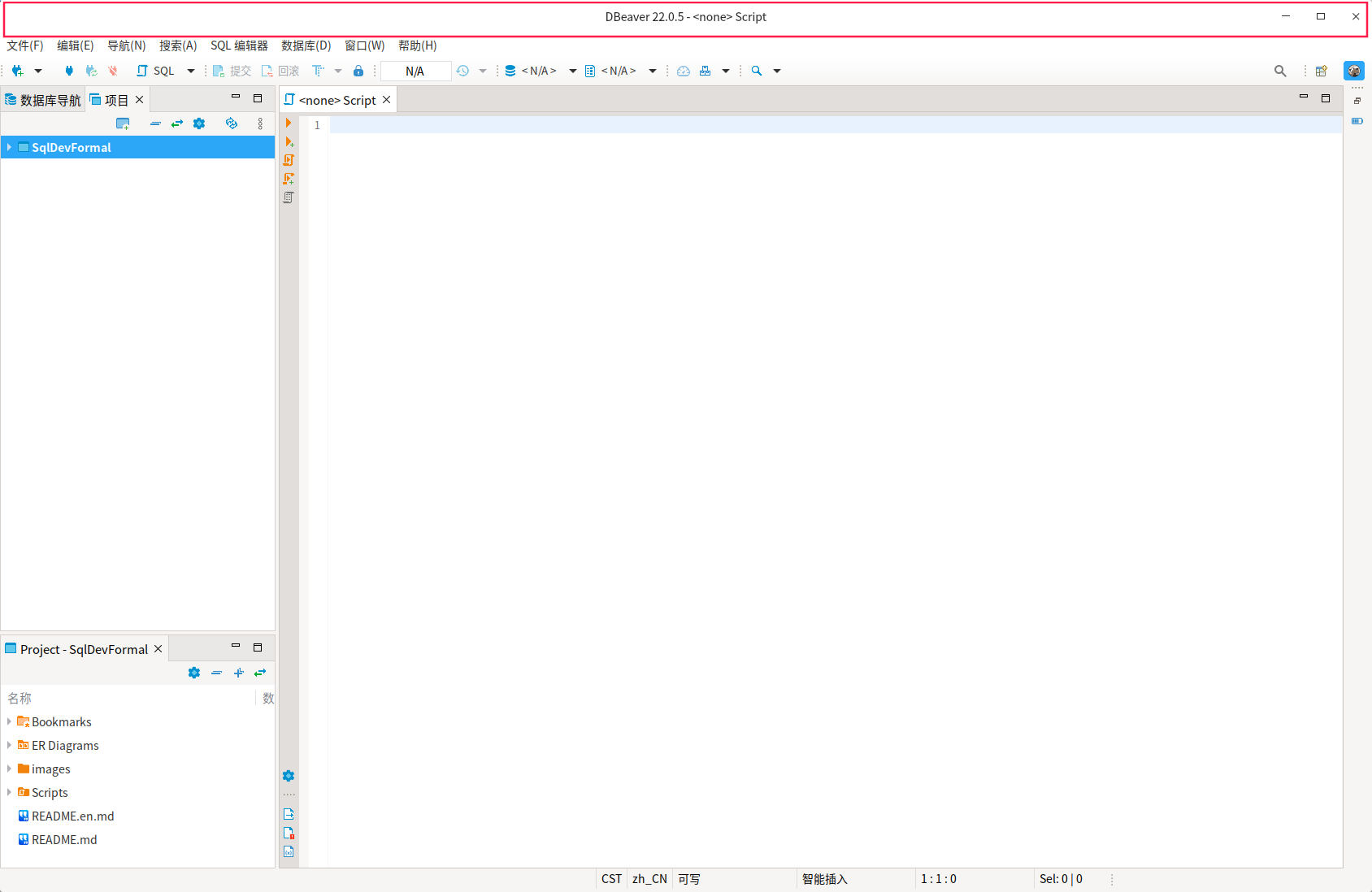The image size is (1372, 892).
Task: Click create project icon in 项目 panel
Action: pyautogui.click(x=123, y=123)
